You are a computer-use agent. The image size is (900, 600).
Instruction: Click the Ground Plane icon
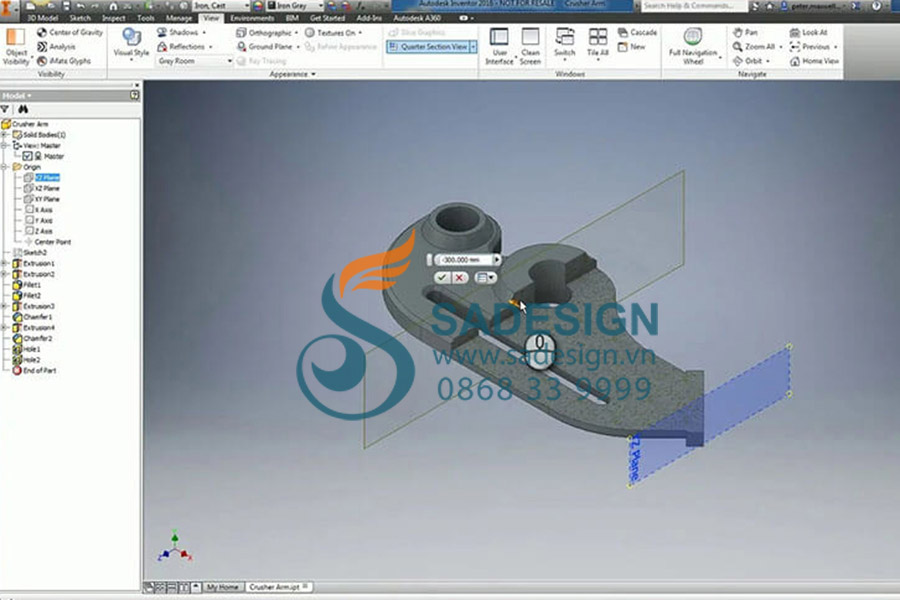[242, 47]
